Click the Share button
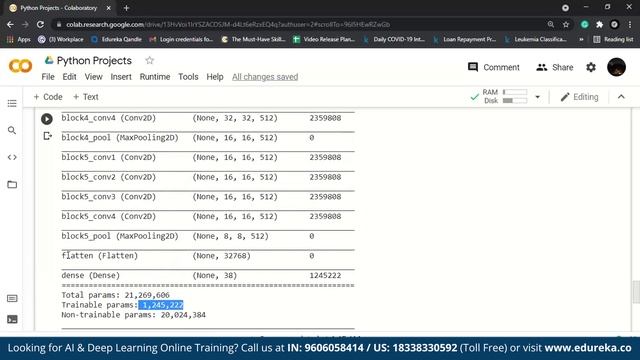This screenshot has height=360, width=640. click(x=554, y=67)
